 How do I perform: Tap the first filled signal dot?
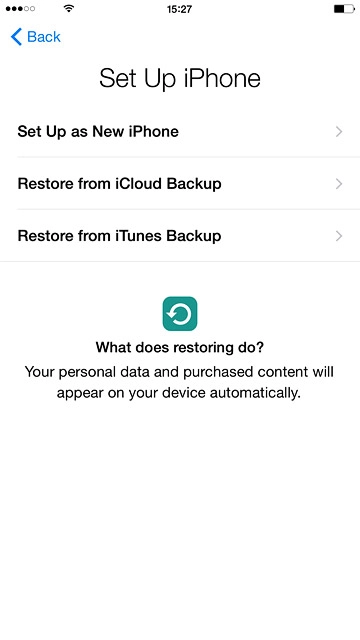pyautogui.click(x=8, y=9)
